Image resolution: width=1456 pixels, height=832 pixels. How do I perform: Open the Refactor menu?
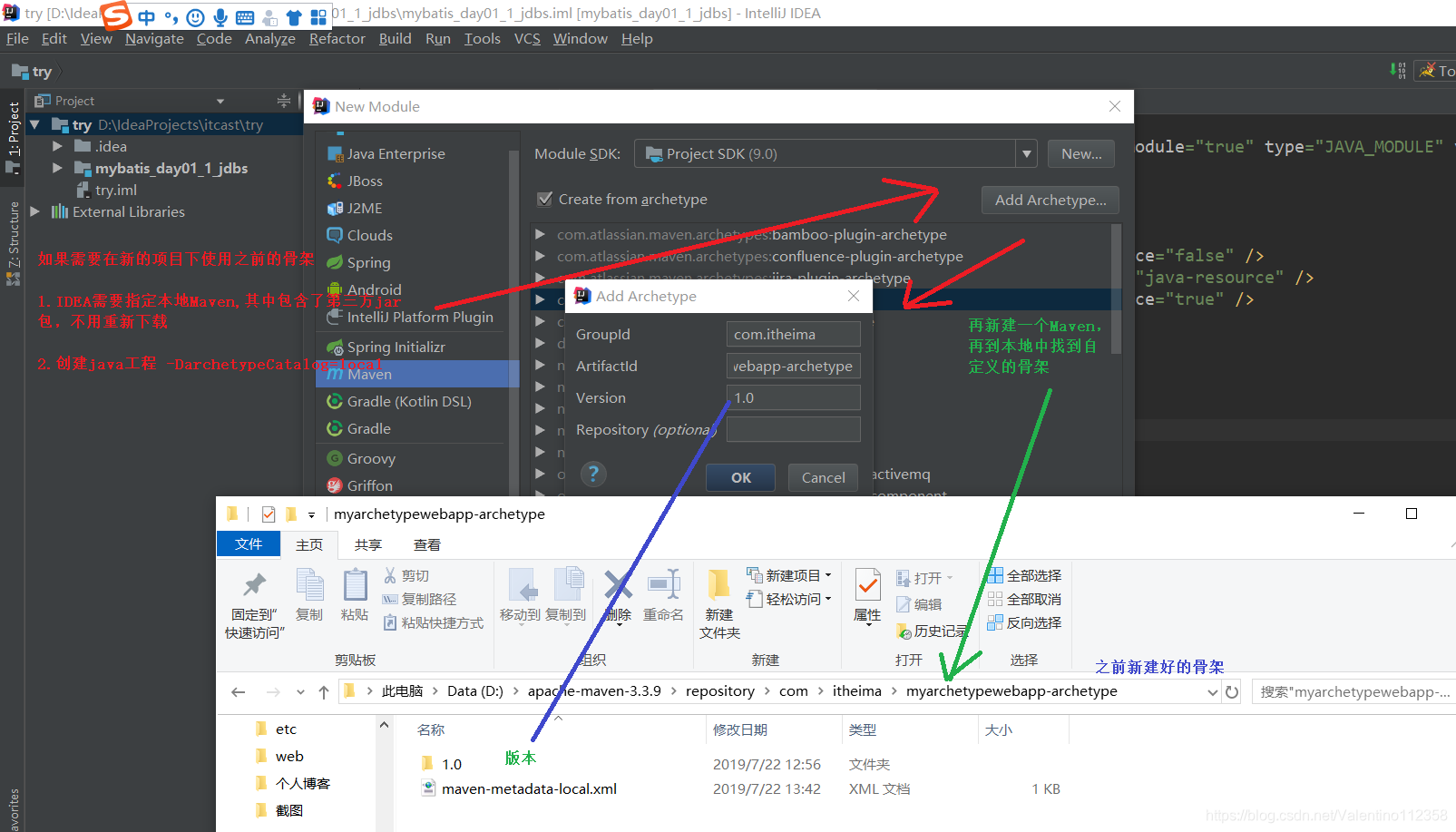[337, 39]
